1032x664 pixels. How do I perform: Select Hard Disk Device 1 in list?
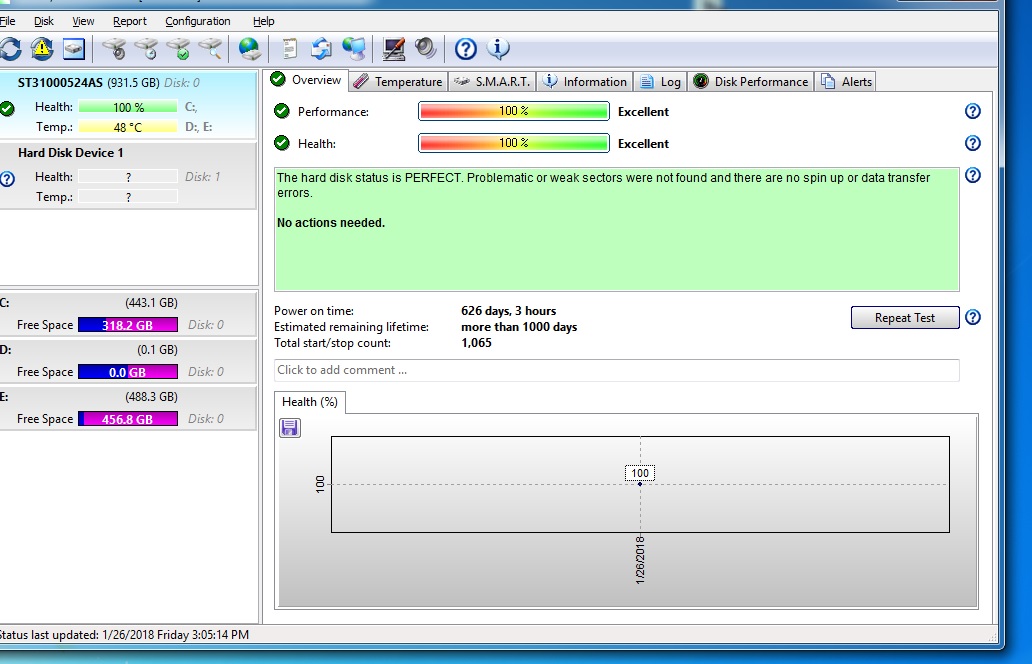tap(71, 153)
